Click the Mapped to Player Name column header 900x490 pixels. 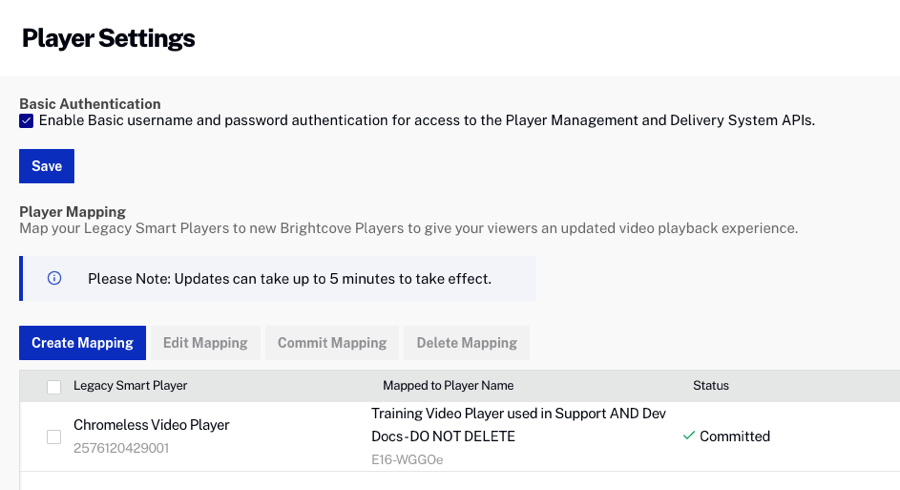pos(448,386)
